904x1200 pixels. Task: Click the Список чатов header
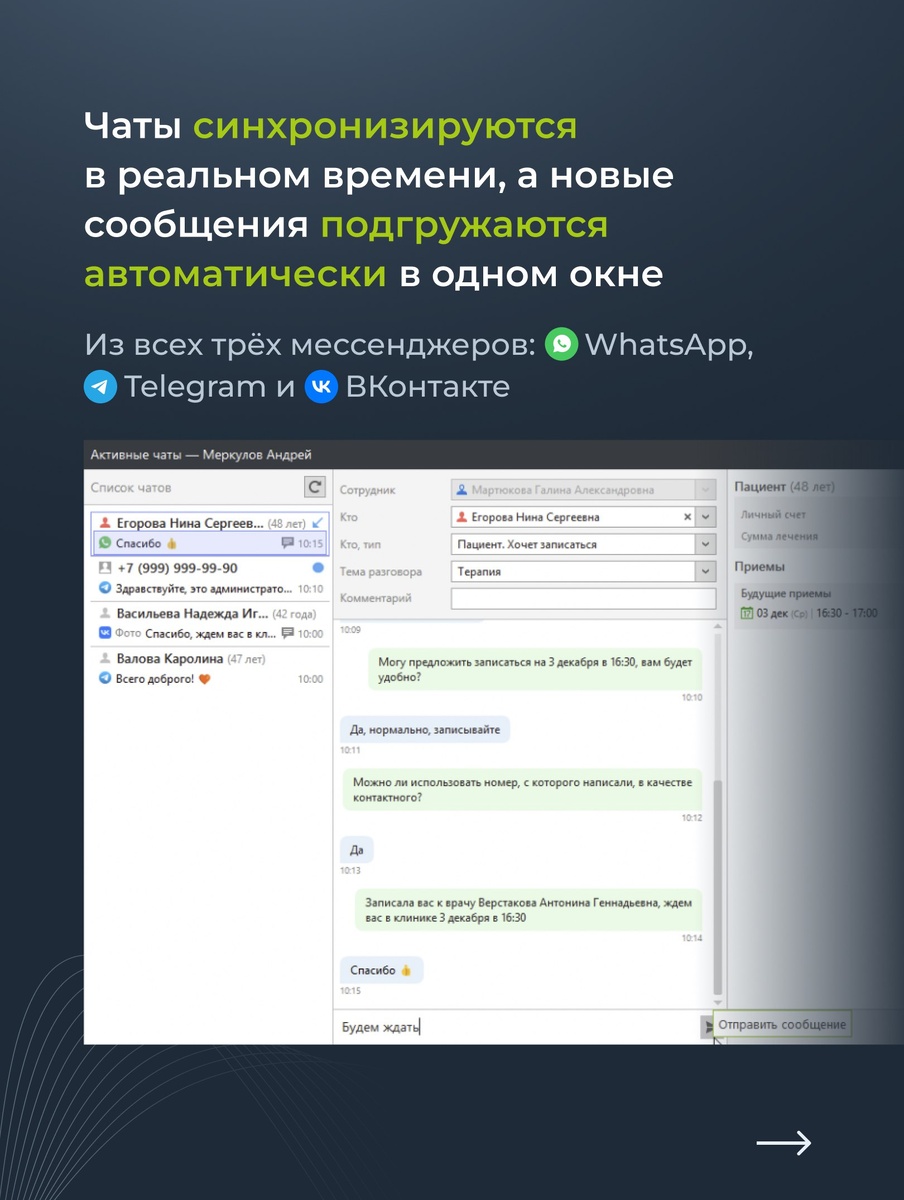click(131, 488)
